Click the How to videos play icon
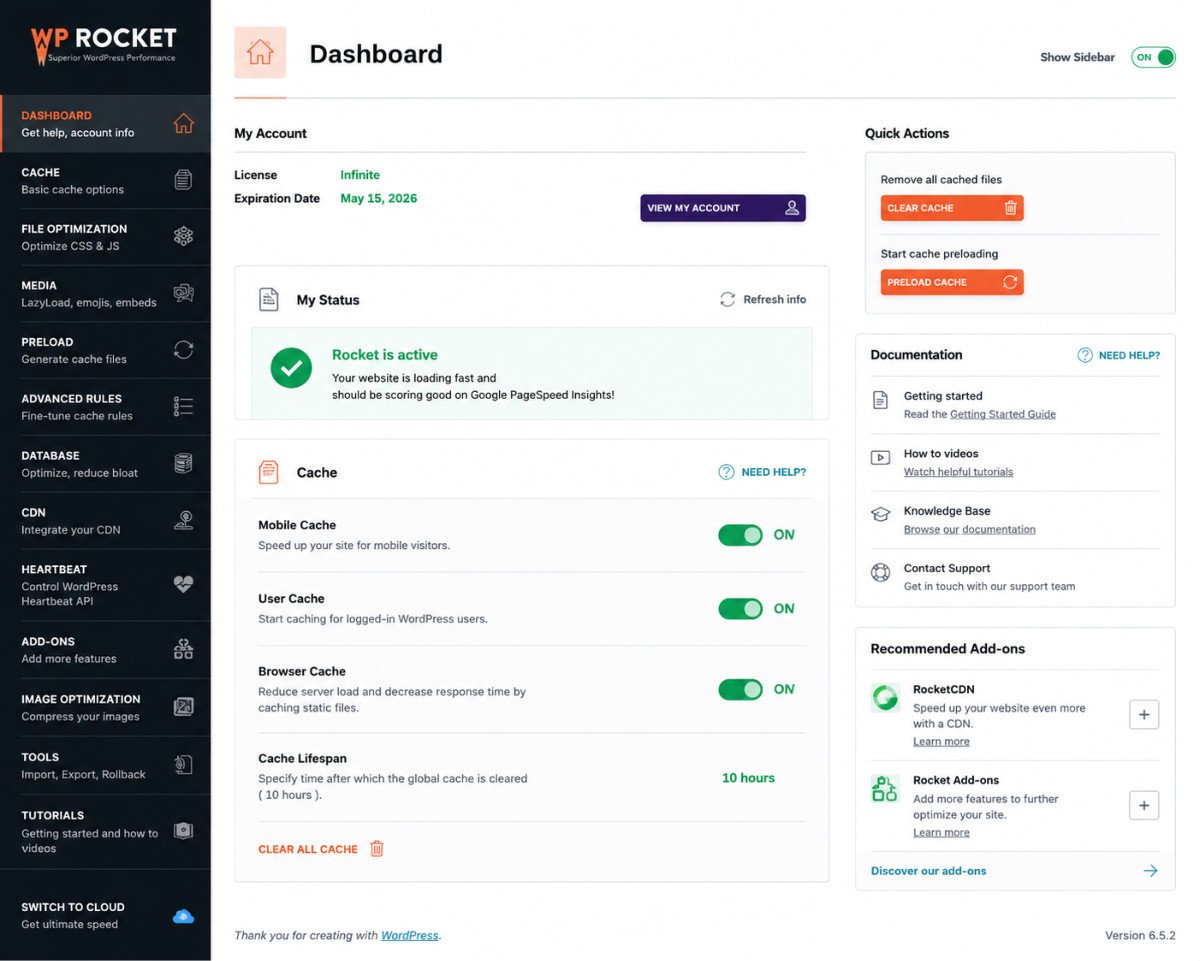This screenshot has width=1200, height=961. point(880,457)
